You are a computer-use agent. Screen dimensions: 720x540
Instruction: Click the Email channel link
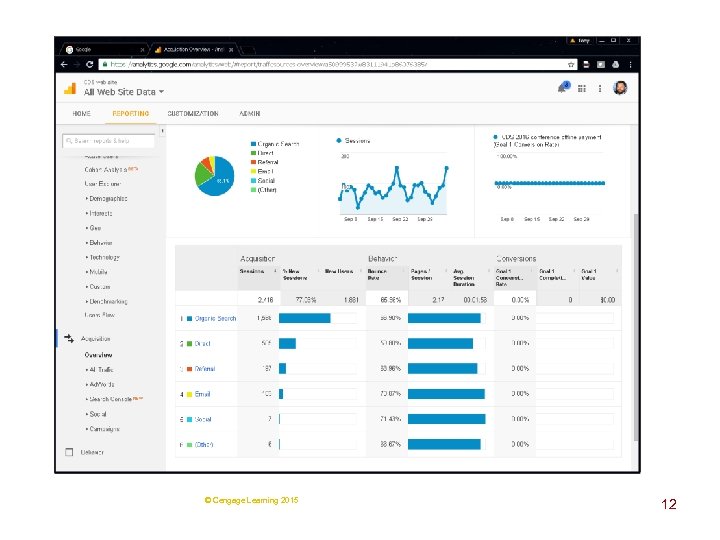(202, 394)
